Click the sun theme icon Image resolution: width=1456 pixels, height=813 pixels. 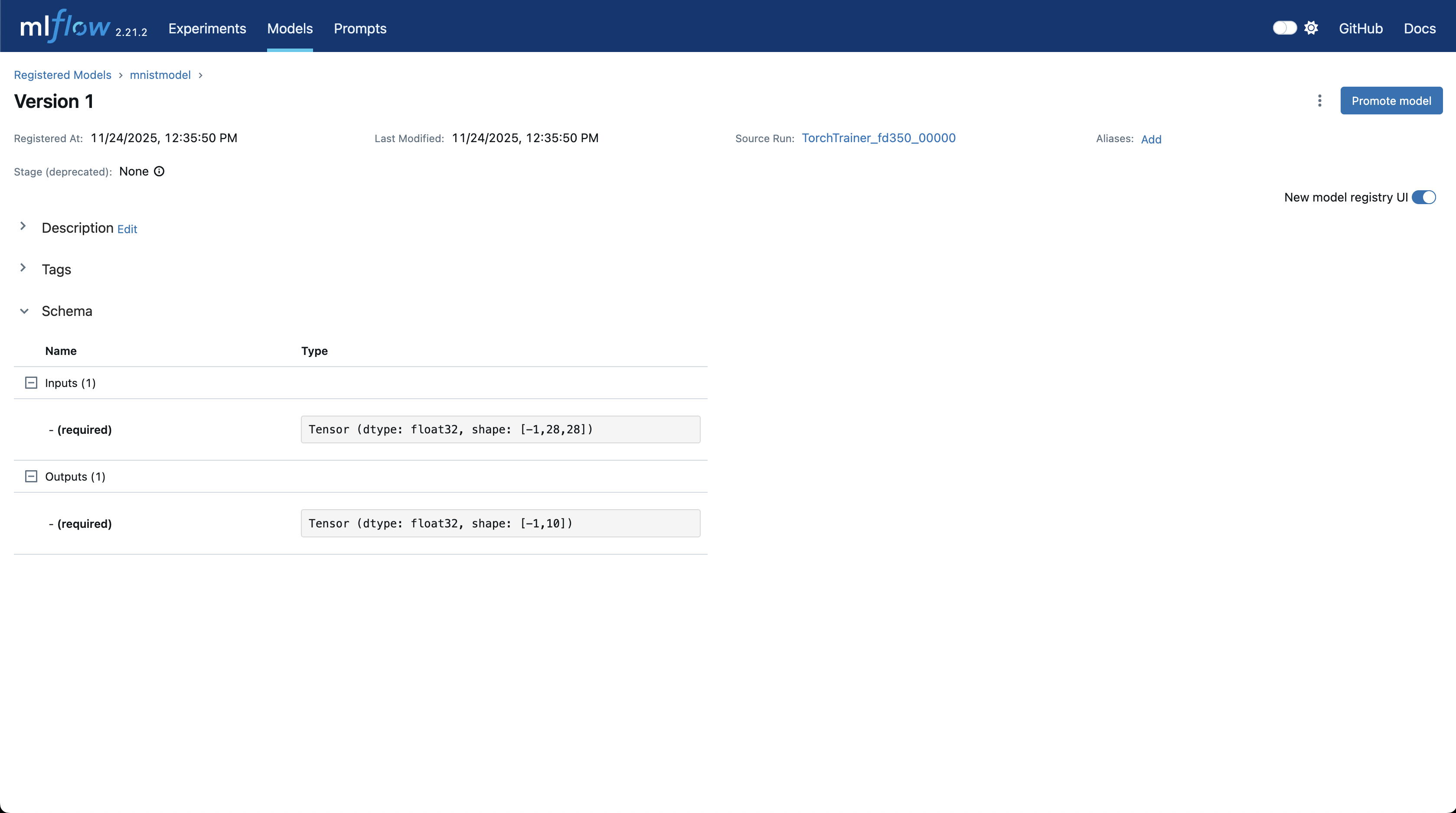point(1311,28)
